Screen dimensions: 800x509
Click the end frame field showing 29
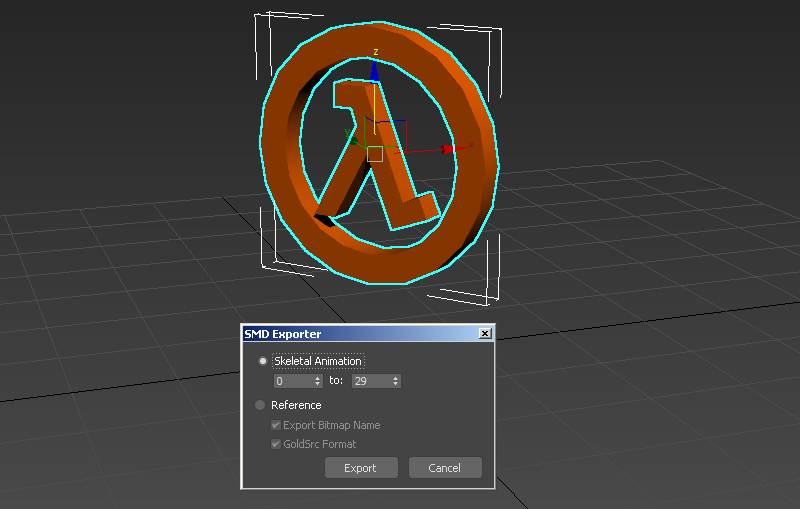370,381
